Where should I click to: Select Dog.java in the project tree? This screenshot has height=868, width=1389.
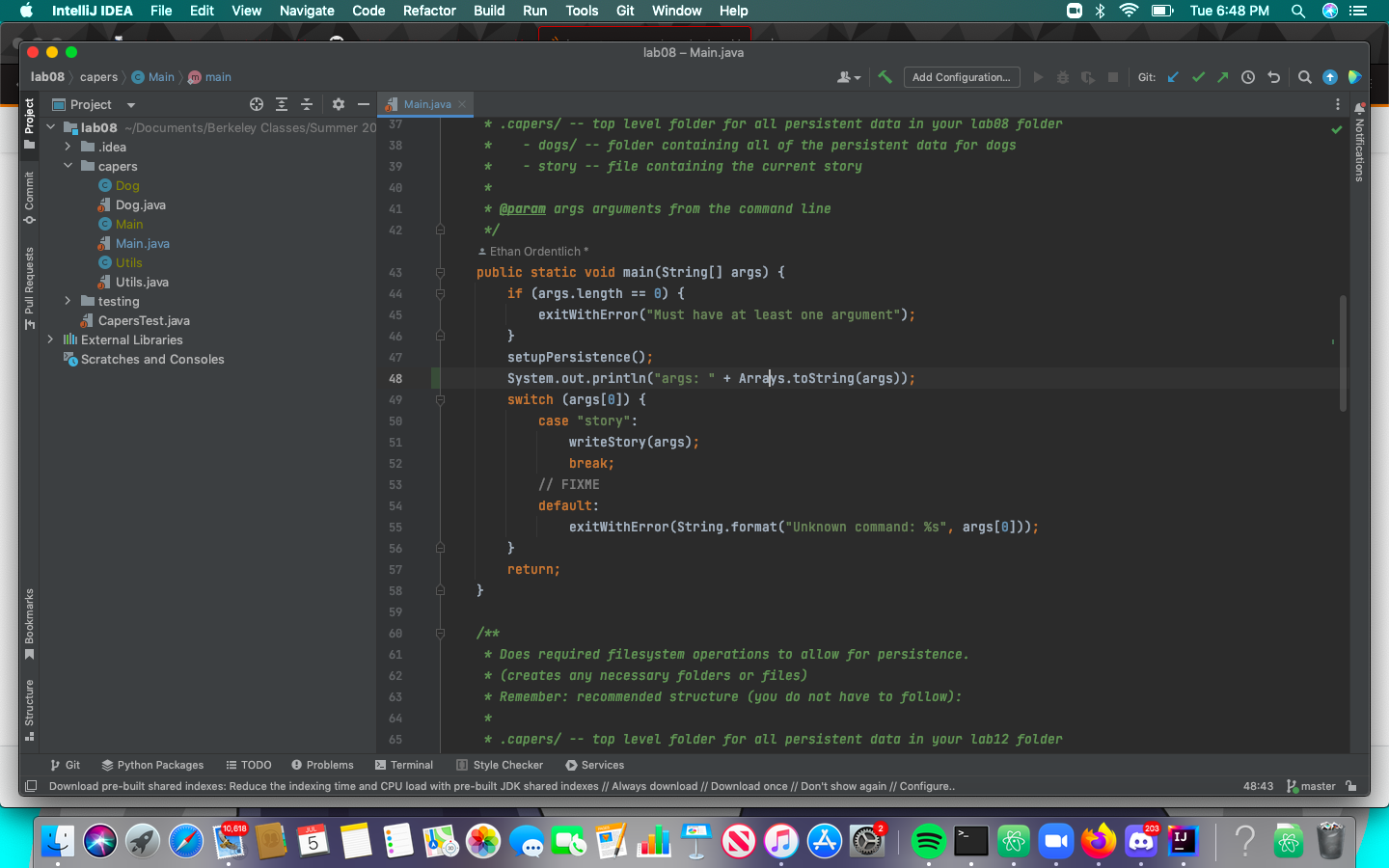(141, 204)
